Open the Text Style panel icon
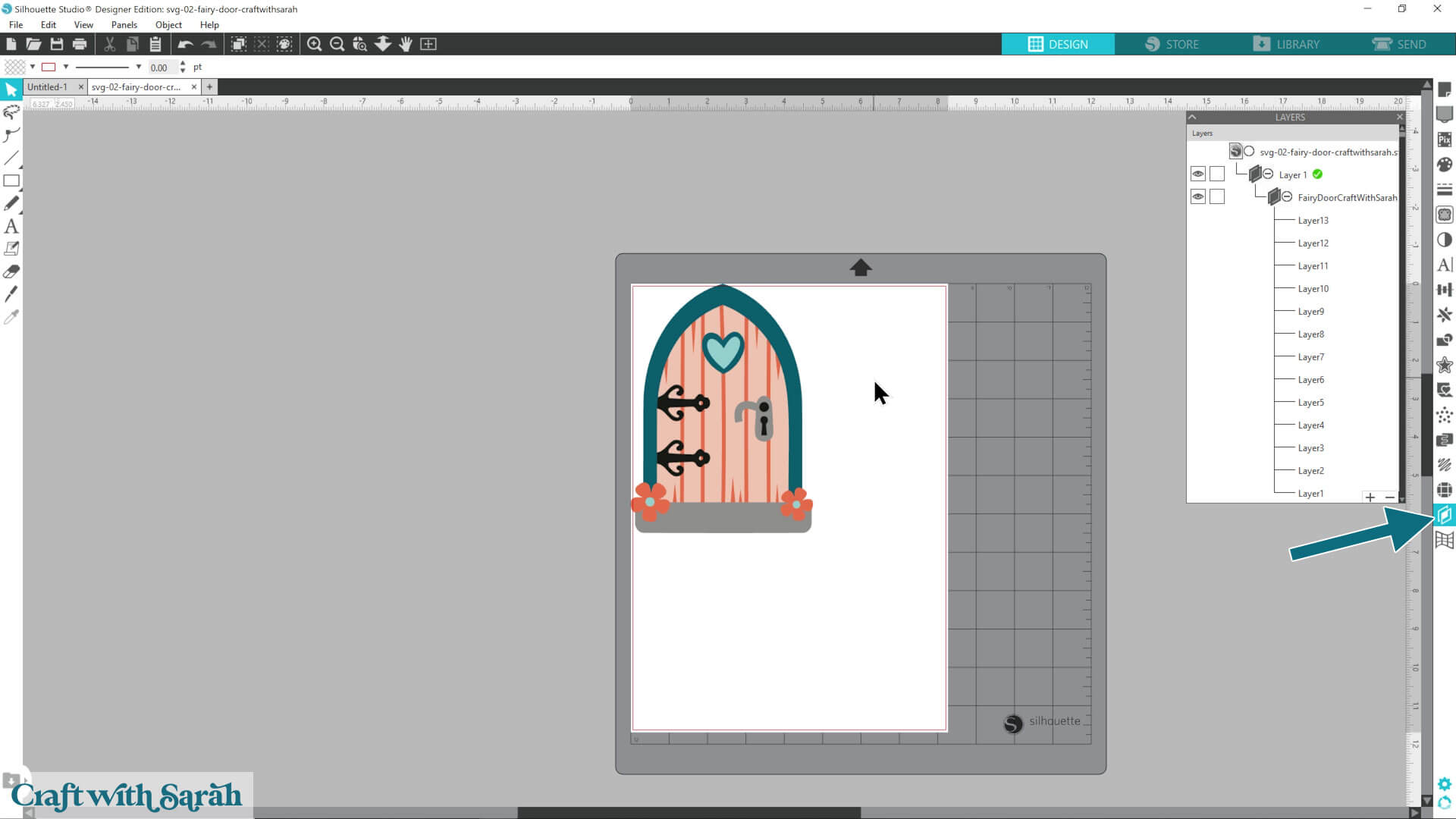 [x=1445, y=265]
